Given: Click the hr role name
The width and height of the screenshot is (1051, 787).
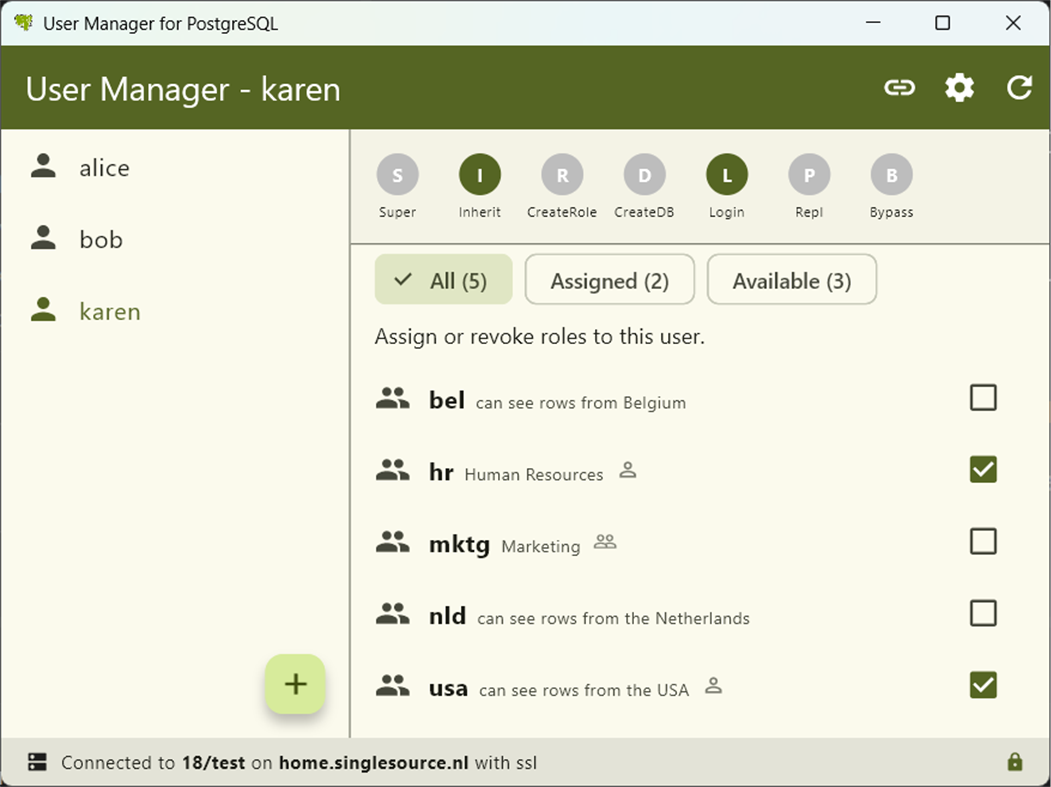Looking at the screenshot, I should click(x=441, y=472).
